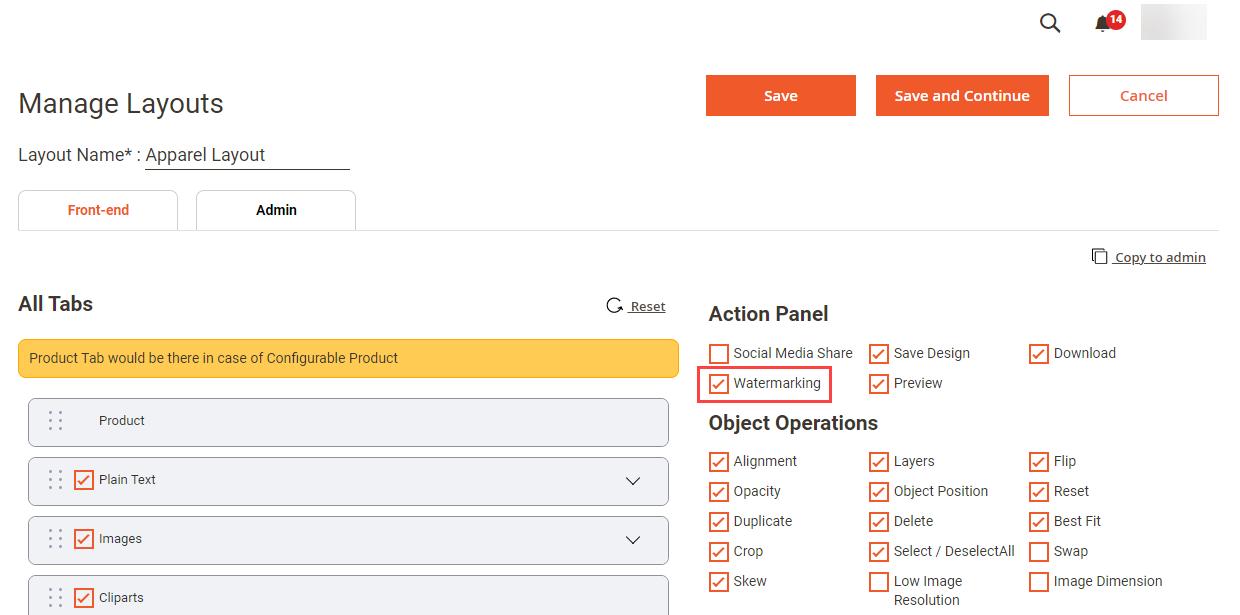1240x615 pixels.
Task: Enable Low Image Resolution
Action: pyautogui.click(x=878, y=581)
